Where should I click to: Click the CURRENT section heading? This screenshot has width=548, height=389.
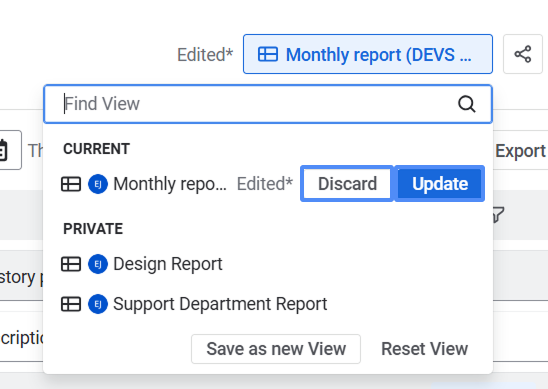click(x=96, y=149)
